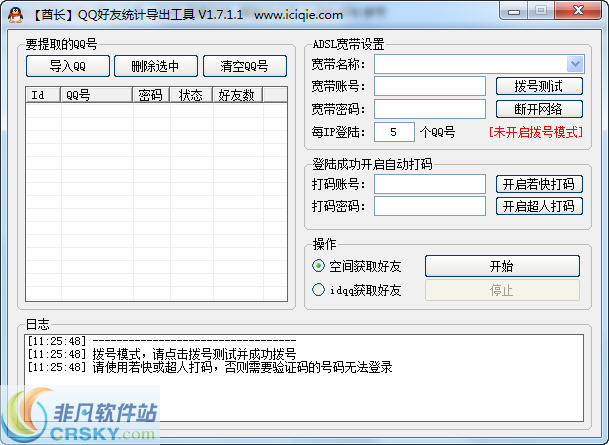Close the QQ好友统计导出工具 window
The height and width of the screenshot is (445, 609).
pyautogui.click(x=578, y=11)
